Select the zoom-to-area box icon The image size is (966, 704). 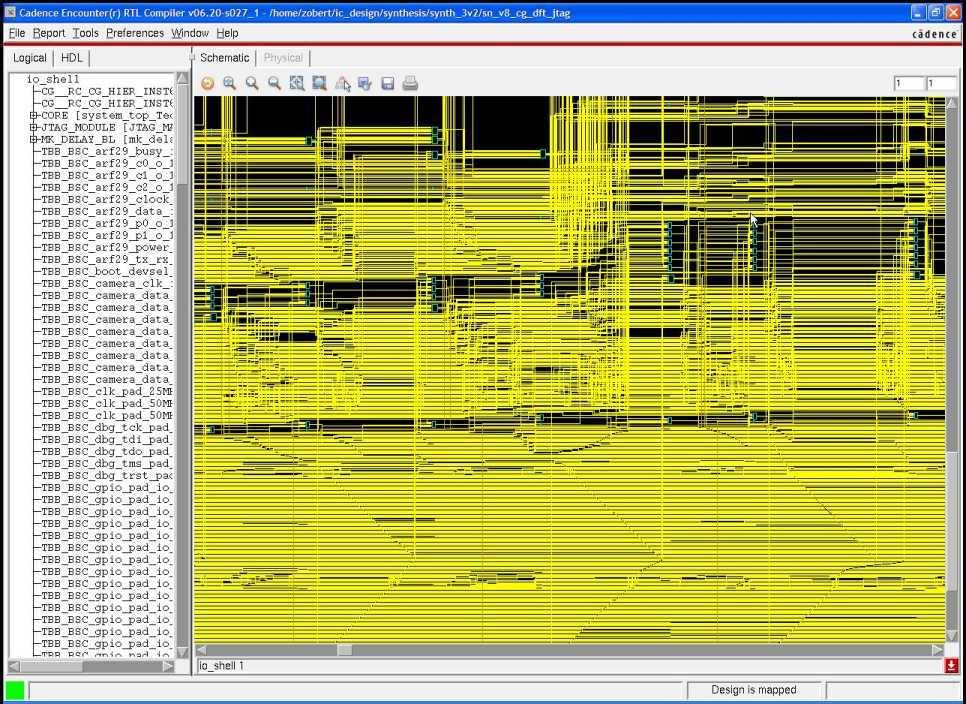click(x=319, y=83)
